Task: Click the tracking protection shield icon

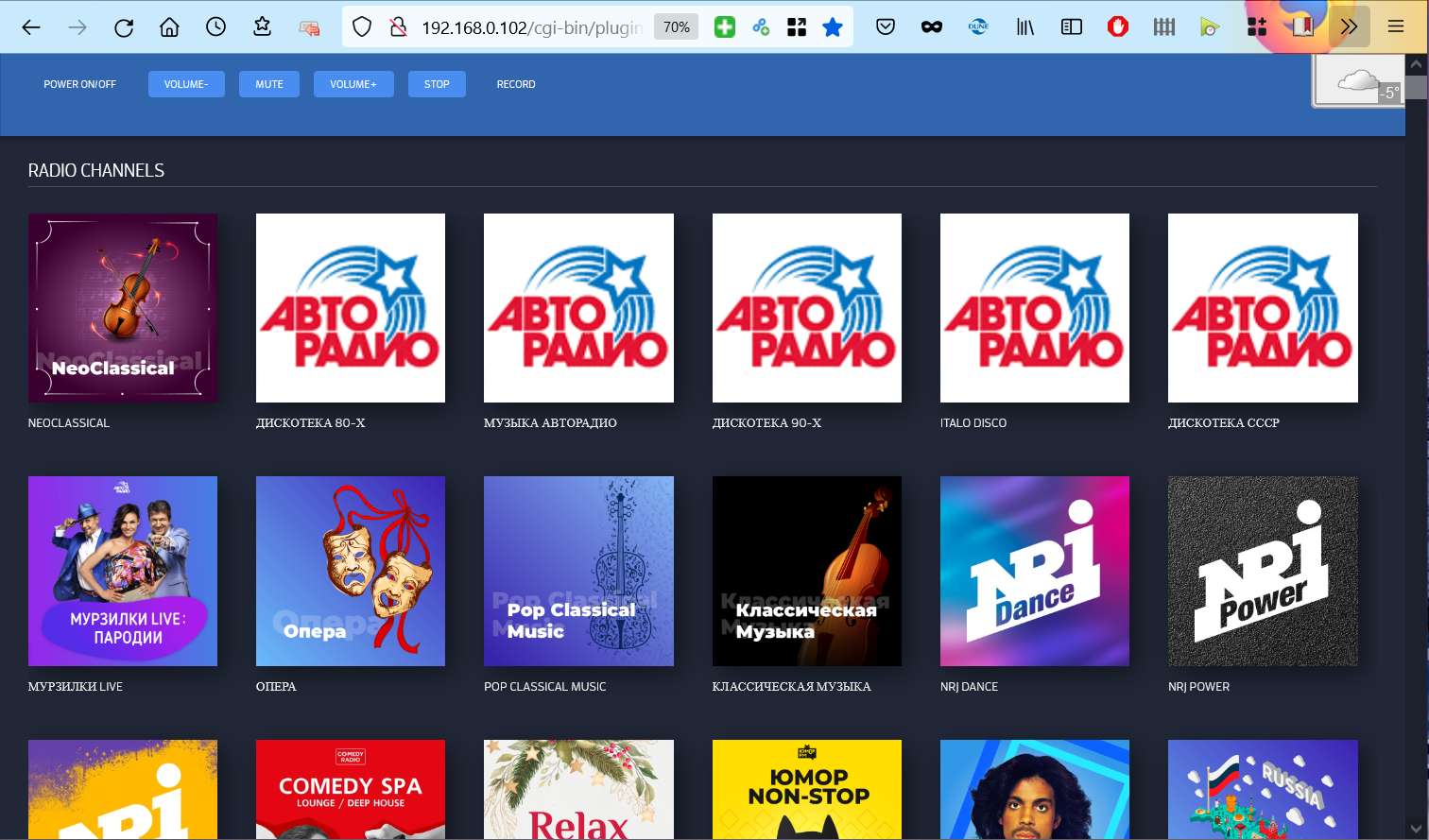Action: tap(362, 27)
